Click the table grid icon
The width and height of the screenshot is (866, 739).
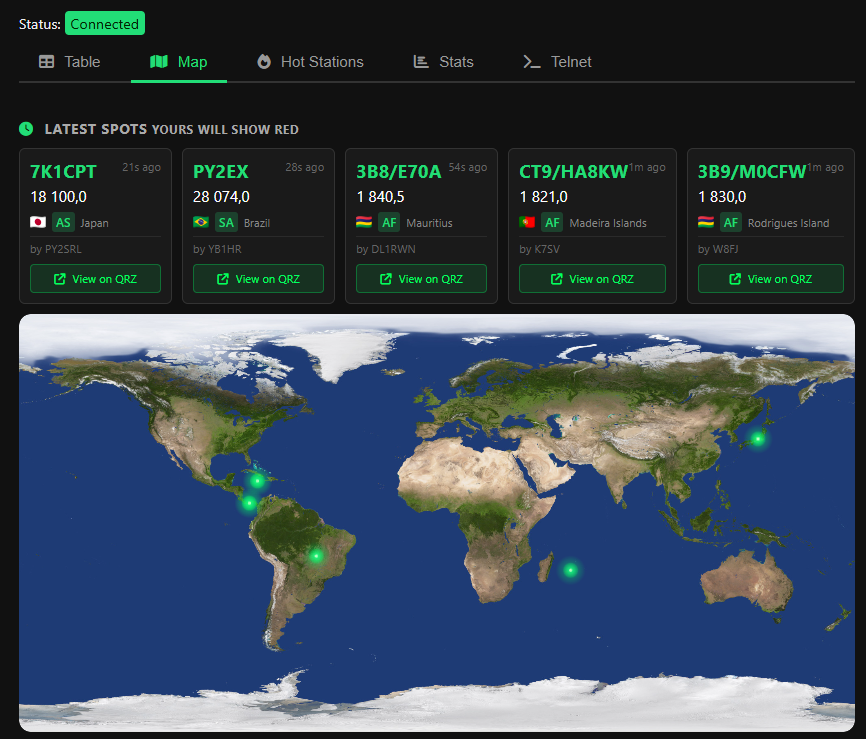(47, 62)
